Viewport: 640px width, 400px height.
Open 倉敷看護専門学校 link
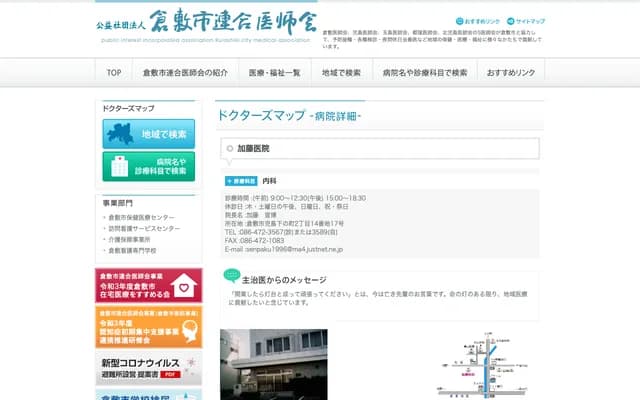point(132,251)
